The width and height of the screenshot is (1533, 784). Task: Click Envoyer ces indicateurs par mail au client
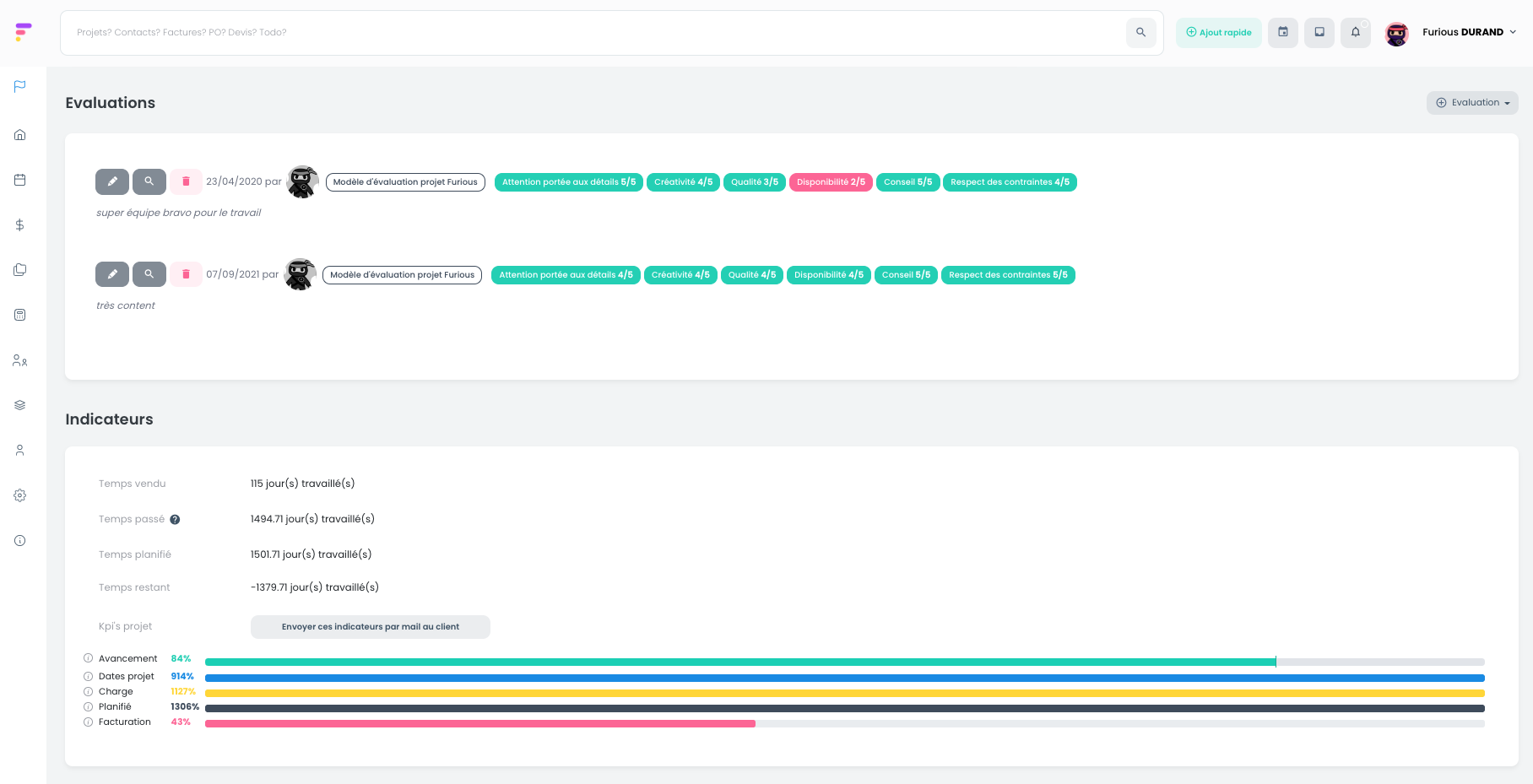(371, 627)
